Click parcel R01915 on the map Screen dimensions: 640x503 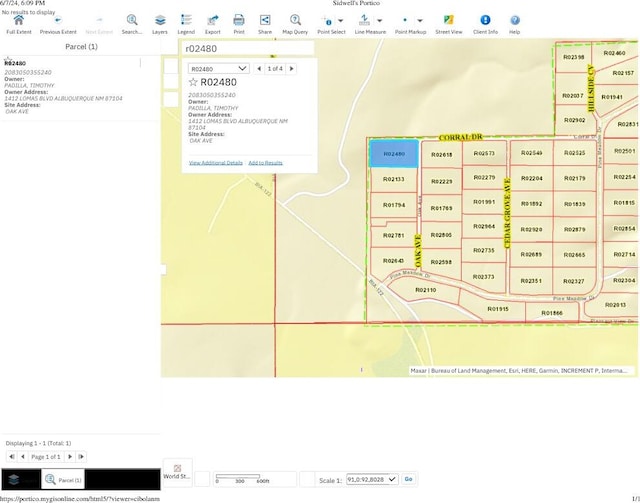click(498, 309)
